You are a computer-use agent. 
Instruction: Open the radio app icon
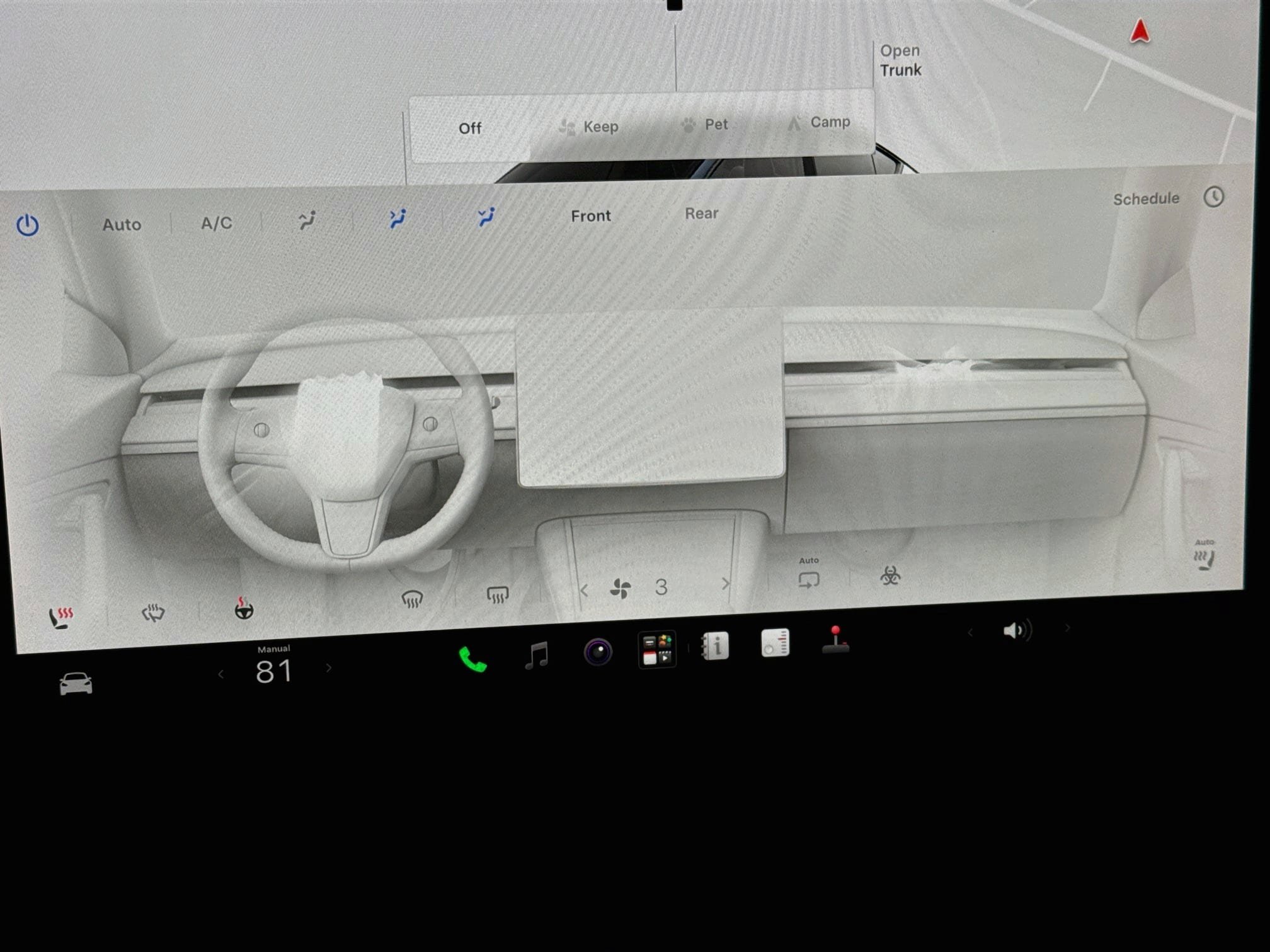point(775,642)
